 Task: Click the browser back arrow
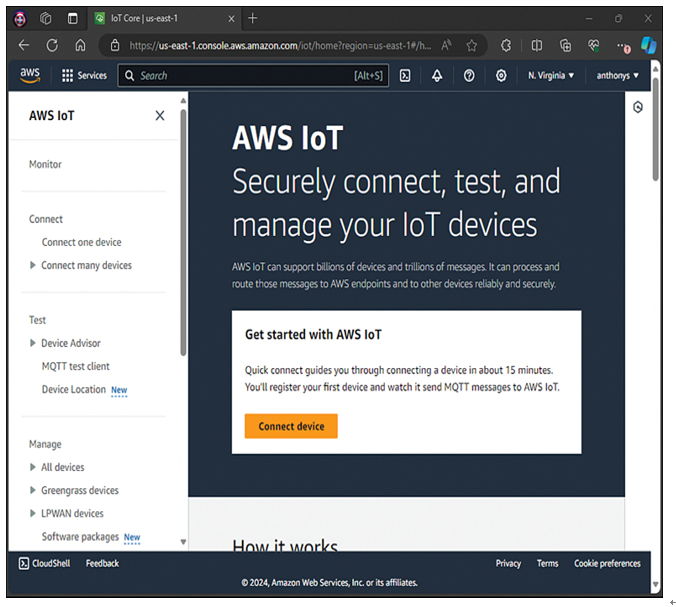[x=24, y=45]
